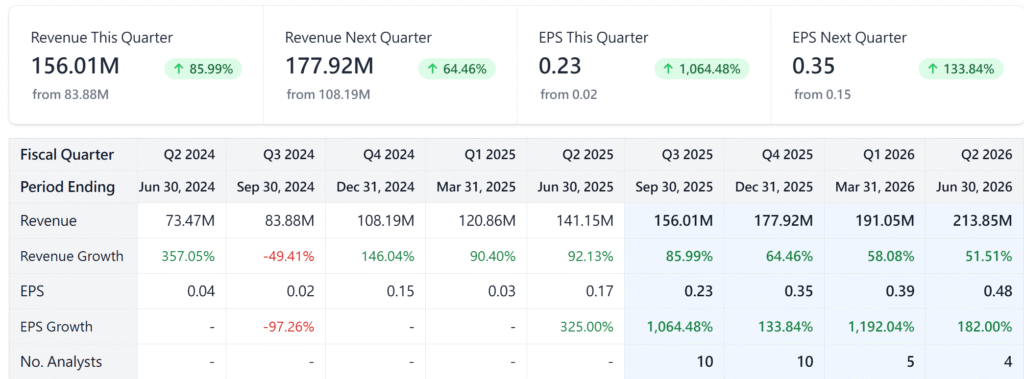Open the EPS This Quarter card
Image resolution: width=1024 pixels, height=379 pixels.
(644, 65)
